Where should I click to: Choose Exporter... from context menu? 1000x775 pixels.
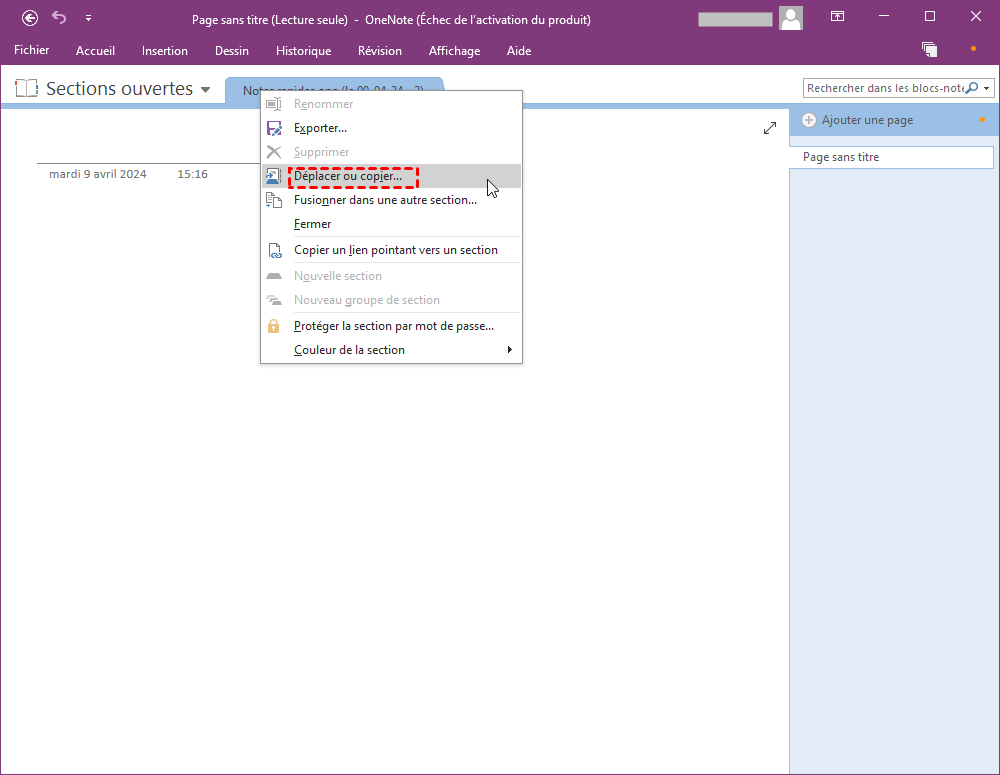[320, 128]
